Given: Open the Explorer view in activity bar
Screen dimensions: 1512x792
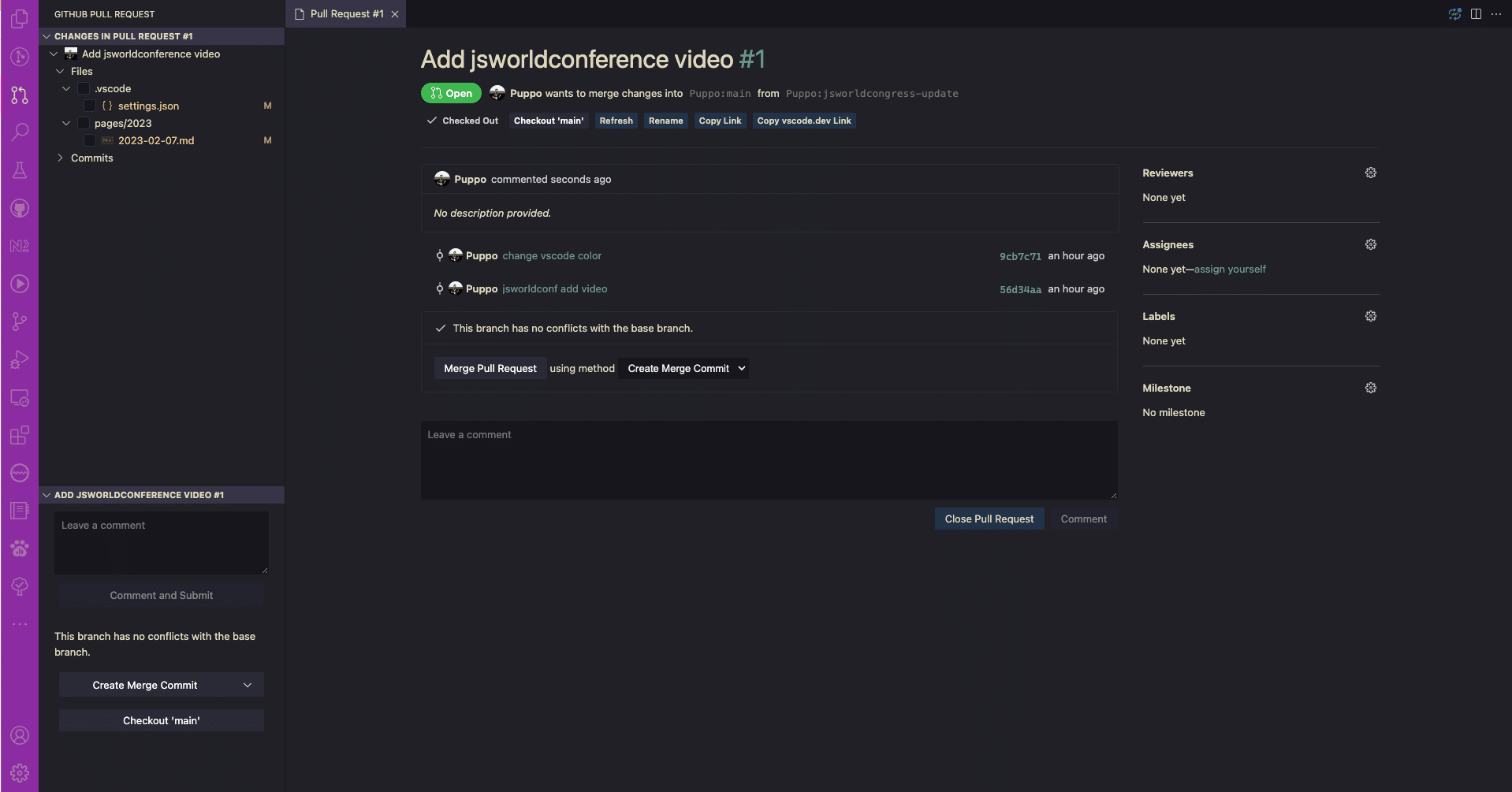Looking at the screenshot, I should click(20, 19).
